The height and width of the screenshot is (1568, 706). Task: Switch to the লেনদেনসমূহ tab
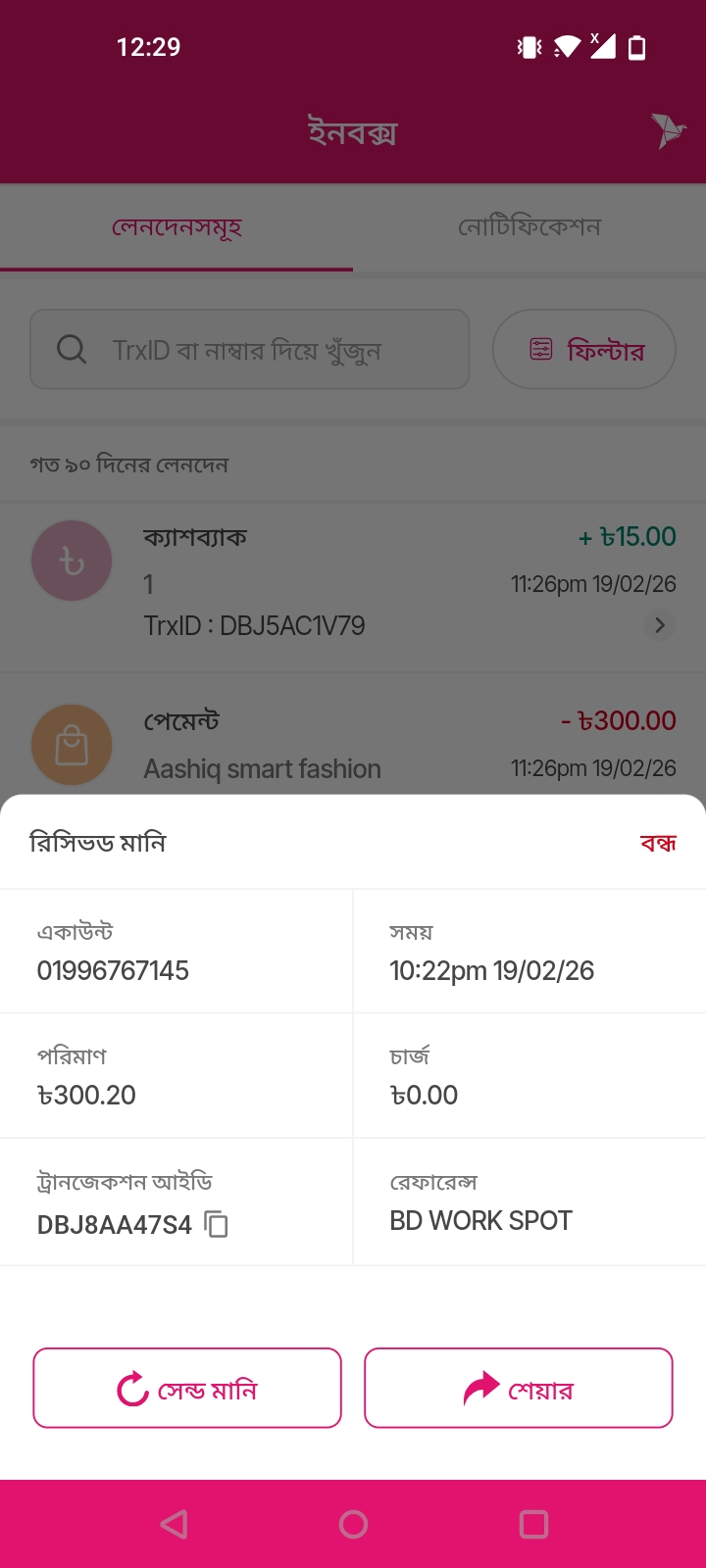pyautogui.click(x=176, y=227)
